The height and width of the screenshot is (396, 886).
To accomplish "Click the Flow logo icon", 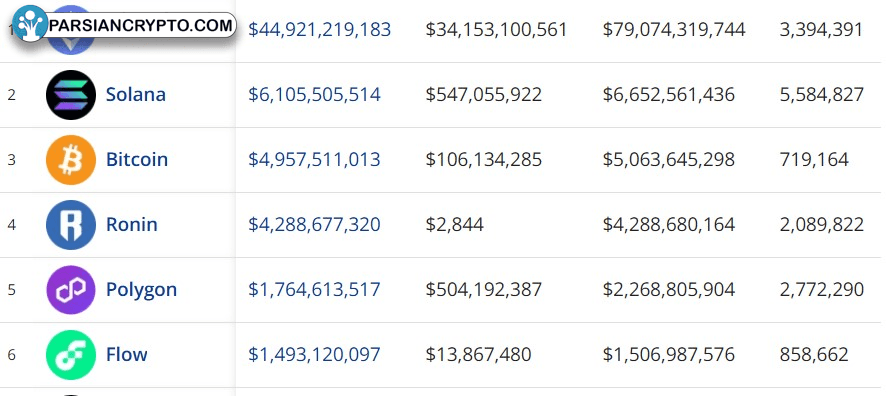I will [71, 355].
